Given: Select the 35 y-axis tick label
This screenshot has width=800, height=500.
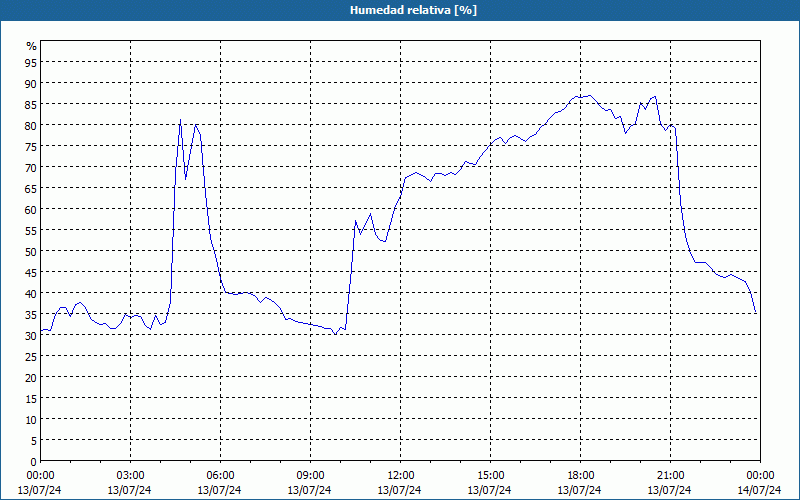Looking at the screenshot, I should tap(31, 314).
